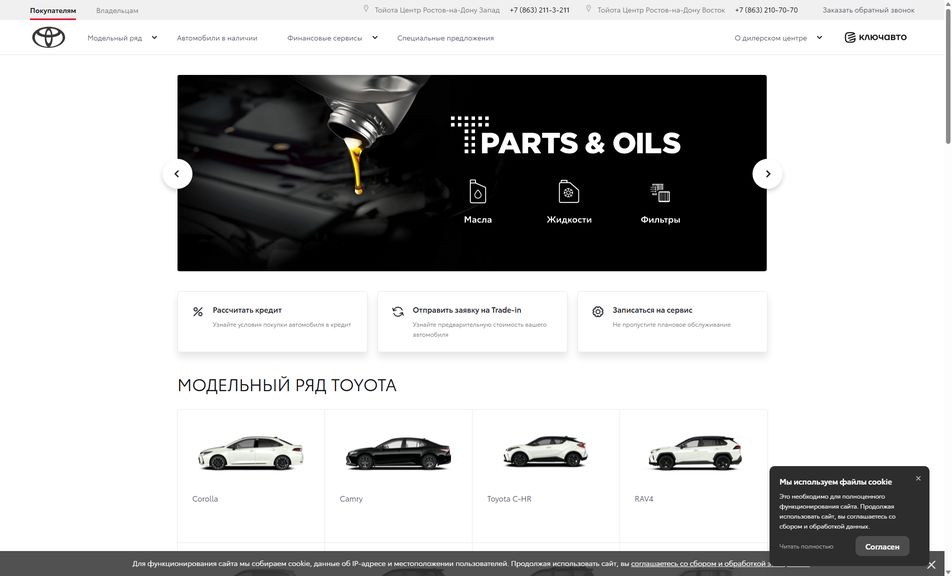Click the Toyota logo
952x576 pixels.
(x=49, y=37)
